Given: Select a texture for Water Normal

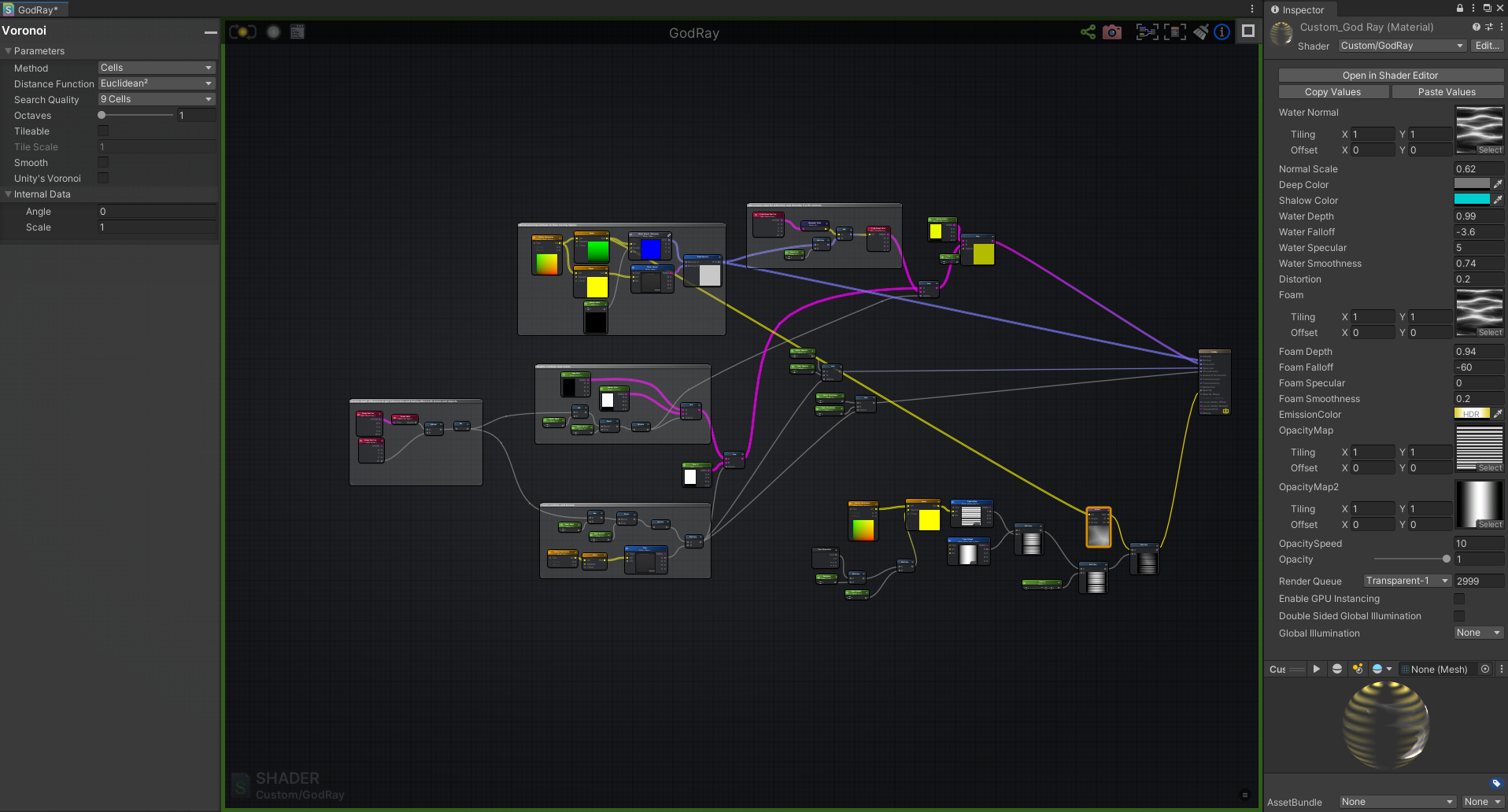Looking at the screenshot, I should tap(1489, 149).
